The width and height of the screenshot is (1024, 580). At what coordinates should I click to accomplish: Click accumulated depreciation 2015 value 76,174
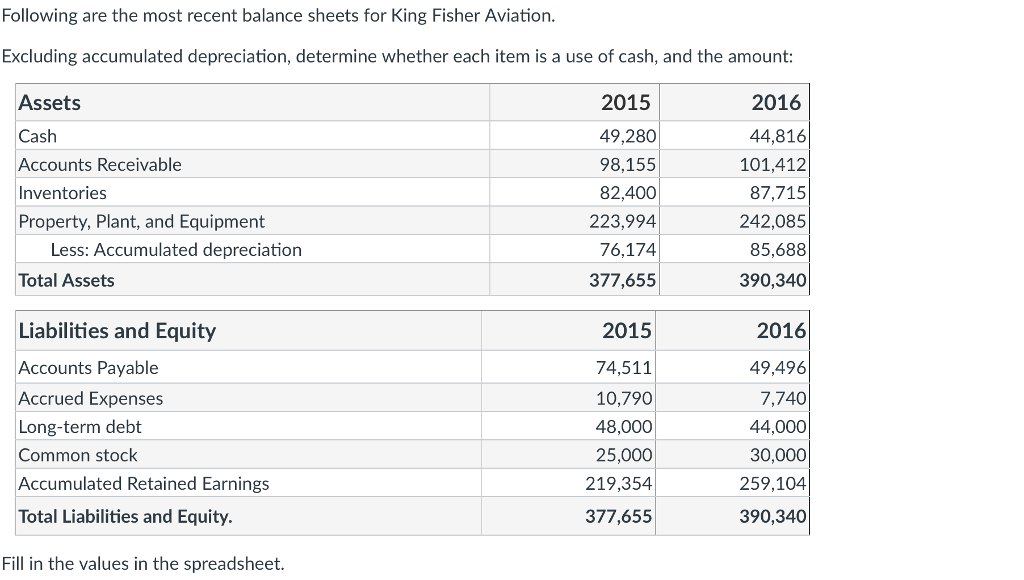pos(626,250)
